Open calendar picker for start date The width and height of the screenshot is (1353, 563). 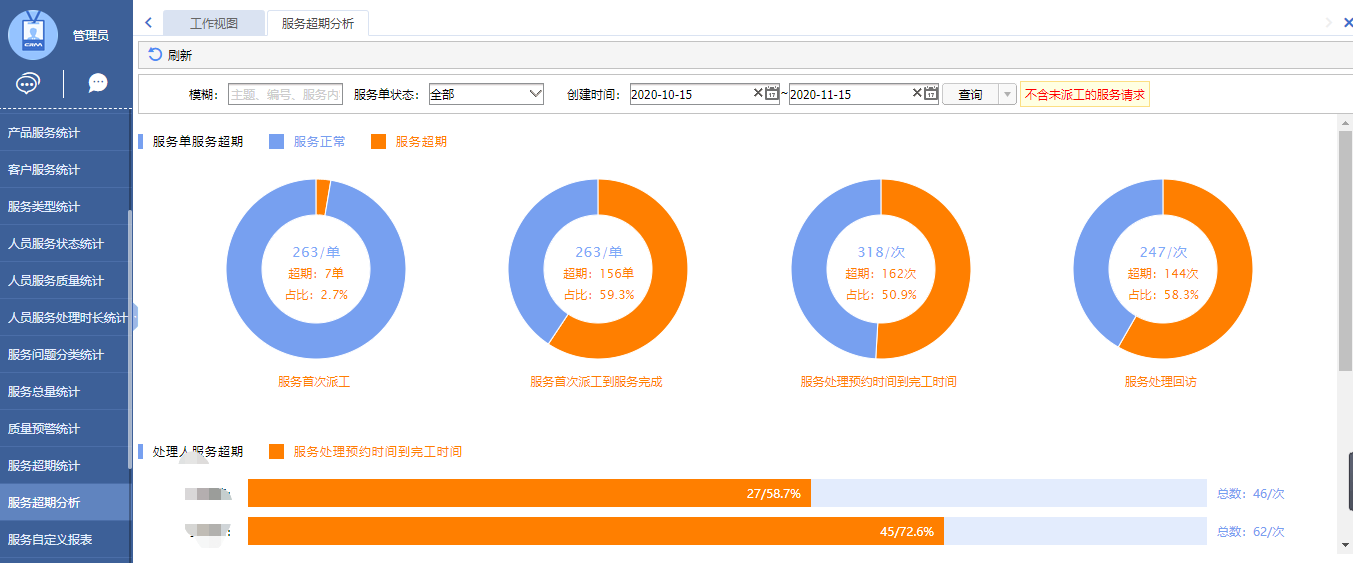[x=772, y=94]
